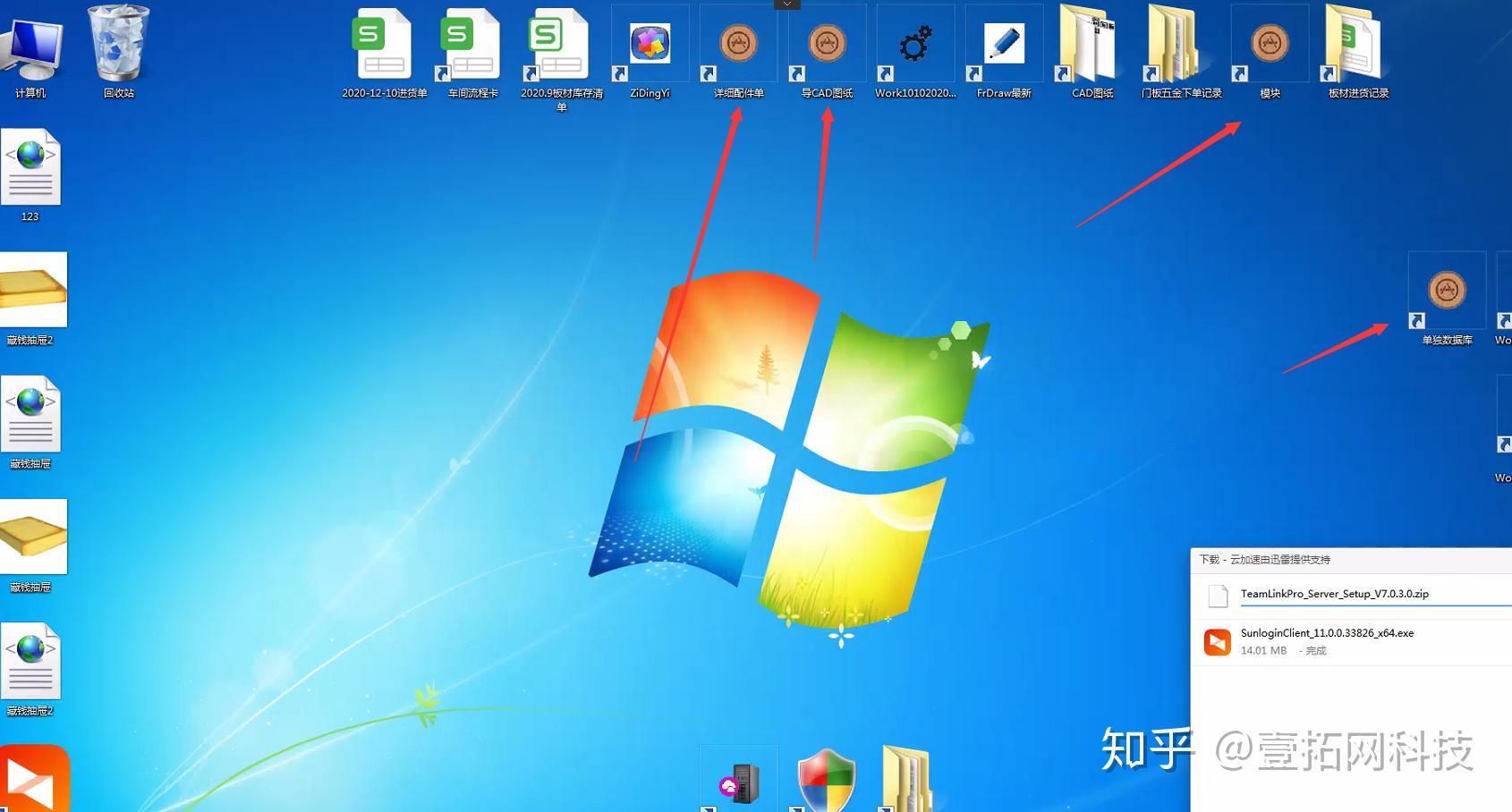This screenshot has width=1512, height=812.
Task: Expand the small chevron at top center
Action: pos(786,4)
